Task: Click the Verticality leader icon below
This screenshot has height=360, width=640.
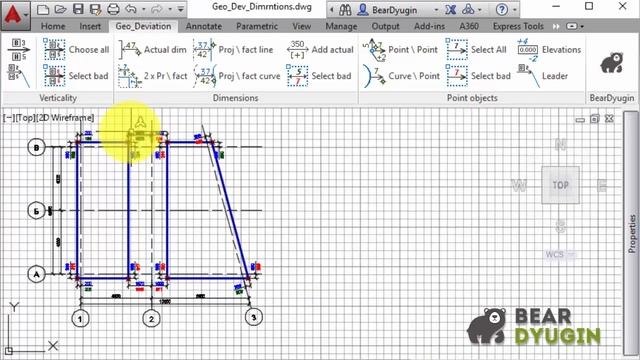Action: [18, 76]
